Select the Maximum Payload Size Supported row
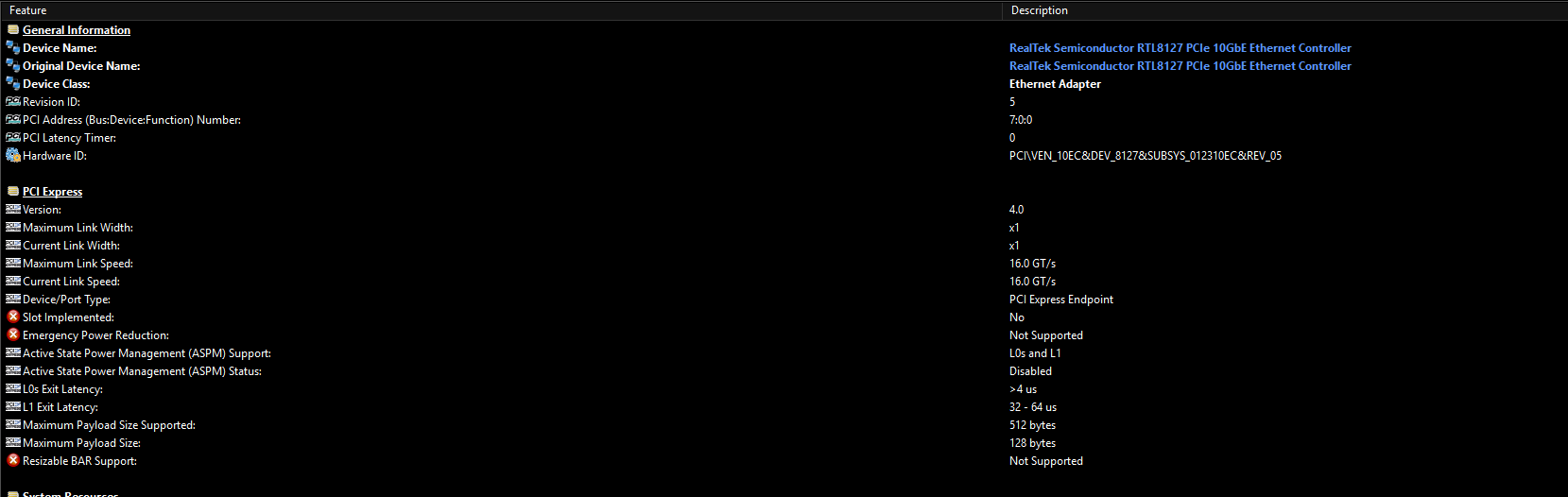Screen dimensions: 1568x497 [784, 425]
